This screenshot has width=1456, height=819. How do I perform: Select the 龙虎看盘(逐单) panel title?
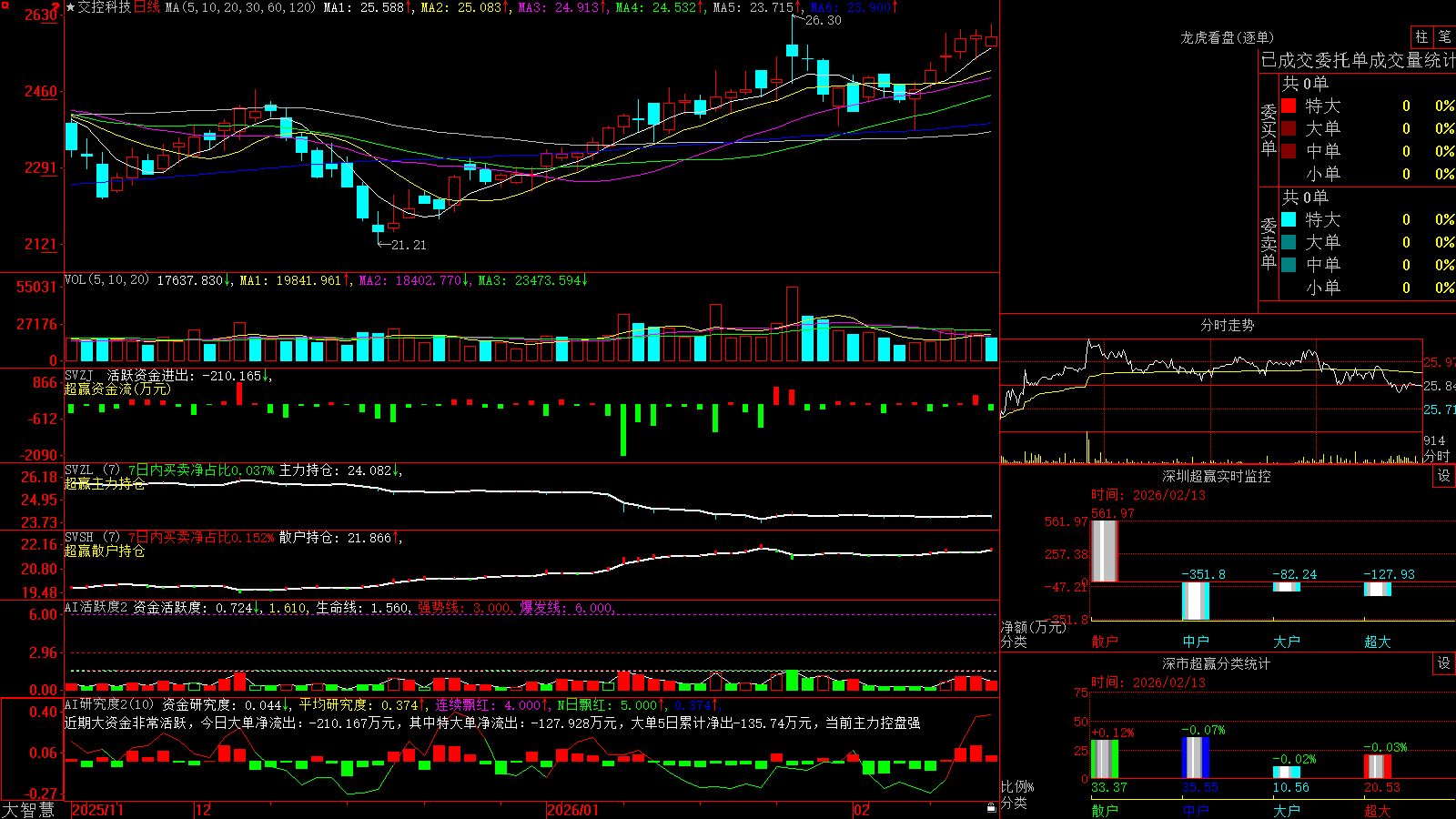(1227, 37)
